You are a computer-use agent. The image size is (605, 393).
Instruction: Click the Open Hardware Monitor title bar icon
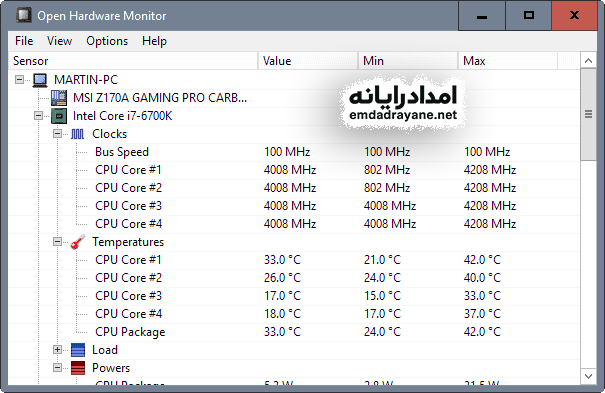click(24, 15)
